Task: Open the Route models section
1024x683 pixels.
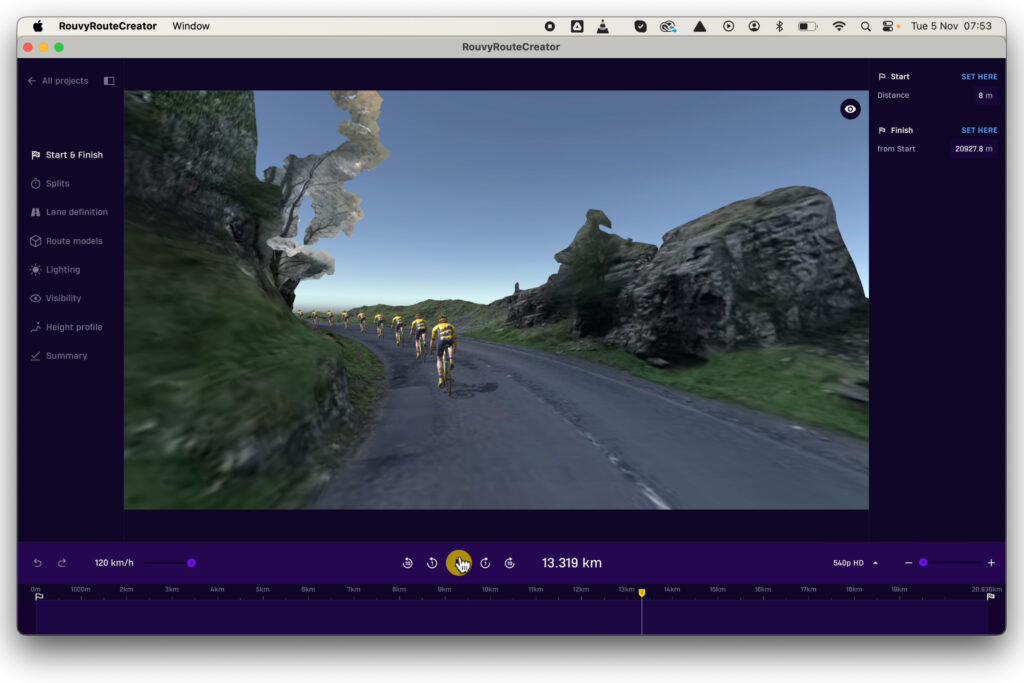Action: coord(67,241)
